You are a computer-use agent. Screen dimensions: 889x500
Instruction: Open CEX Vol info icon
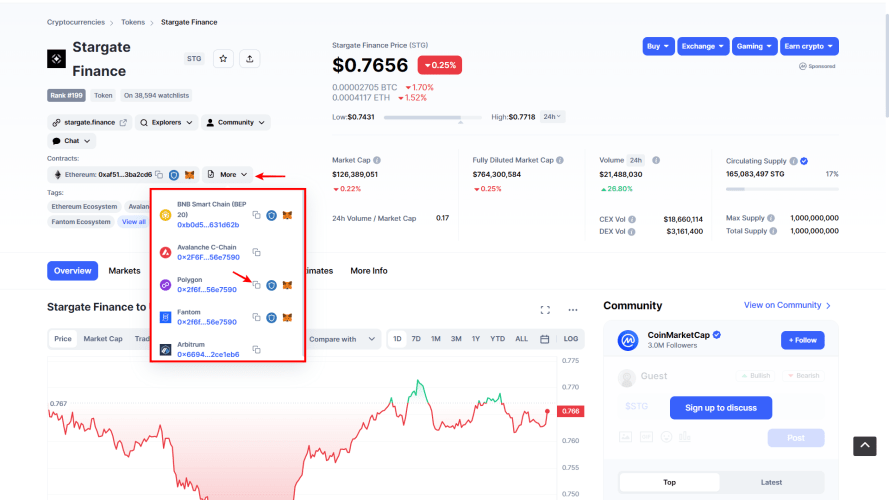tap(632, 219)
